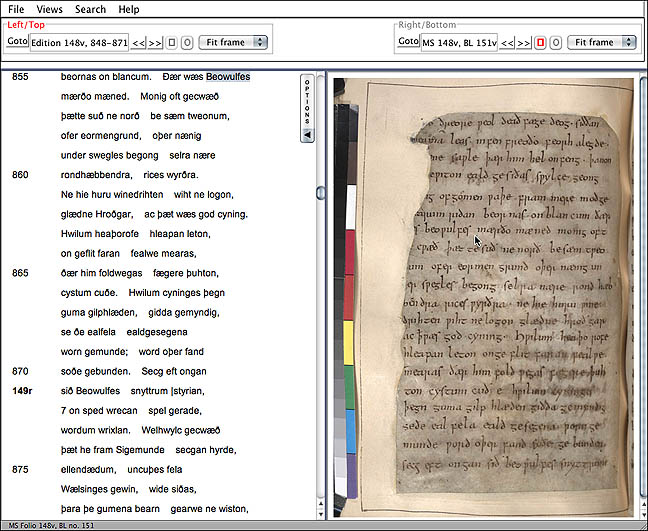Click the word 'rondhæbbendra' in line 860

coord(97,175)
